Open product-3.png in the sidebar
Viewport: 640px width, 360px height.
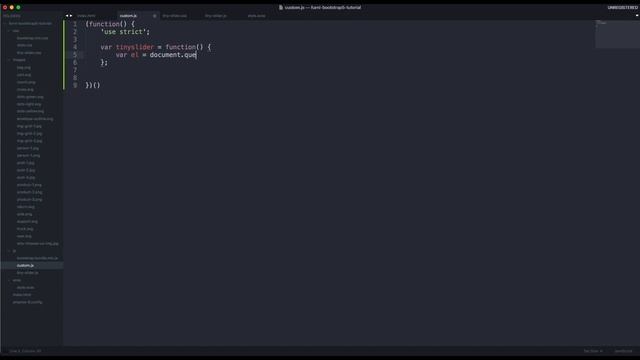pyautogui.click(x=29, y=200)
